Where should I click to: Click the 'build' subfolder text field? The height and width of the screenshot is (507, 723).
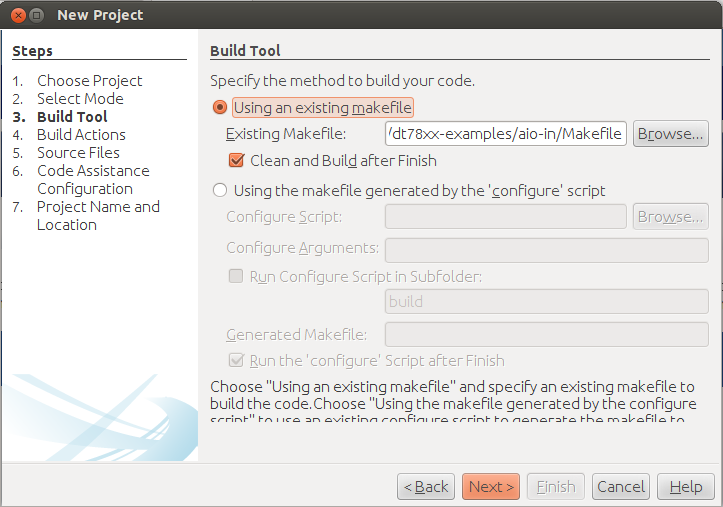pyautogui.click(x=546, y=301)
